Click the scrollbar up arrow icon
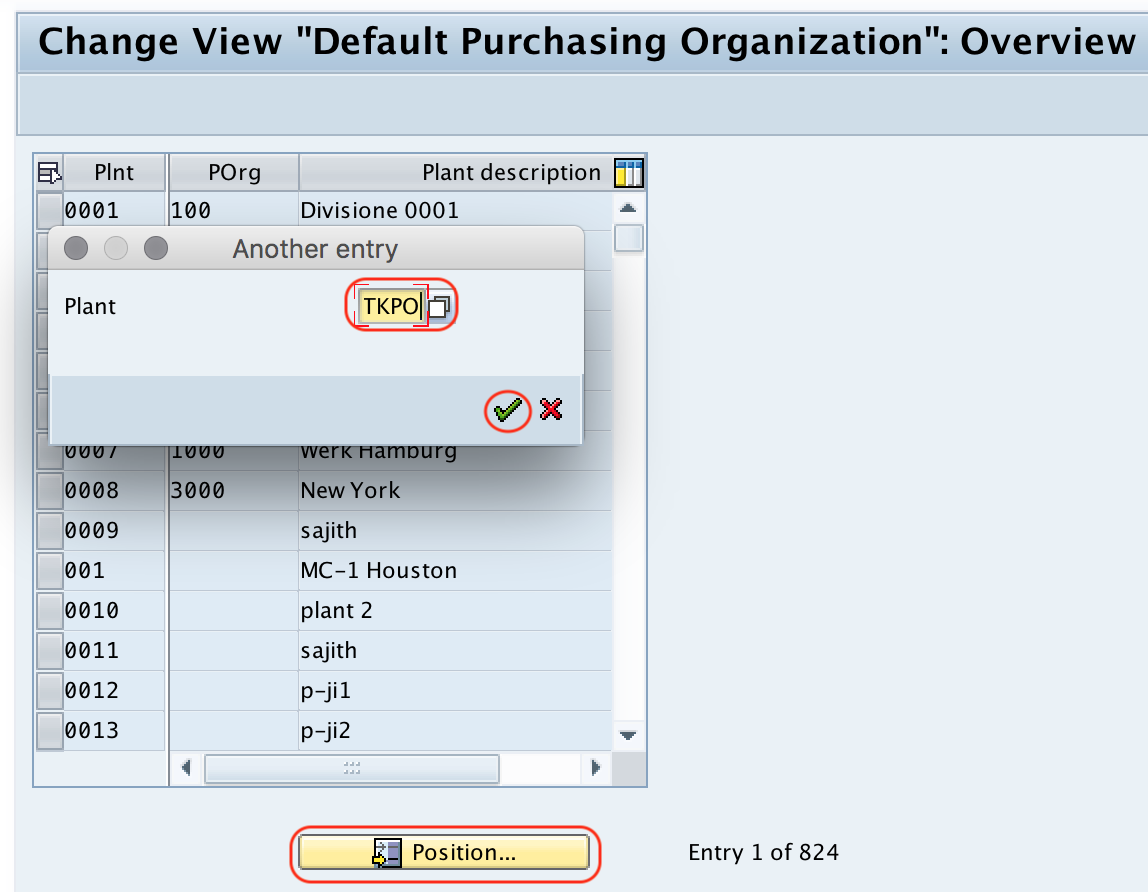 click(x=628, y=207)
